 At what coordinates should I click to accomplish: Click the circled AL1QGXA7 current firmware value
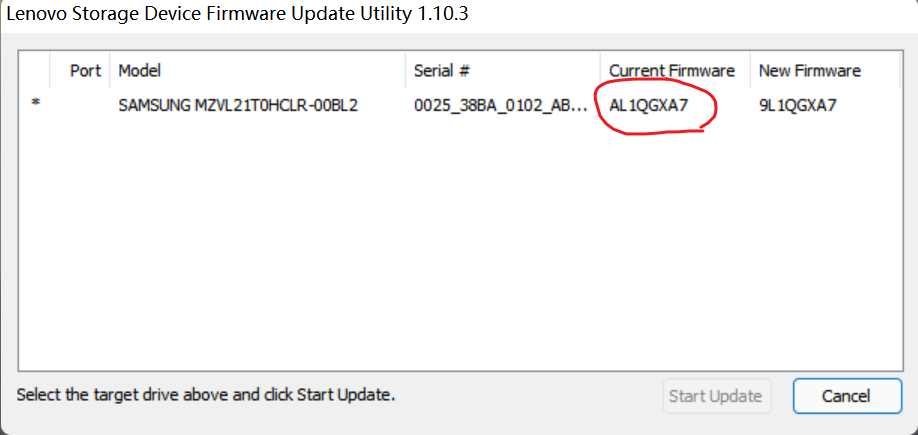(649, 104)
